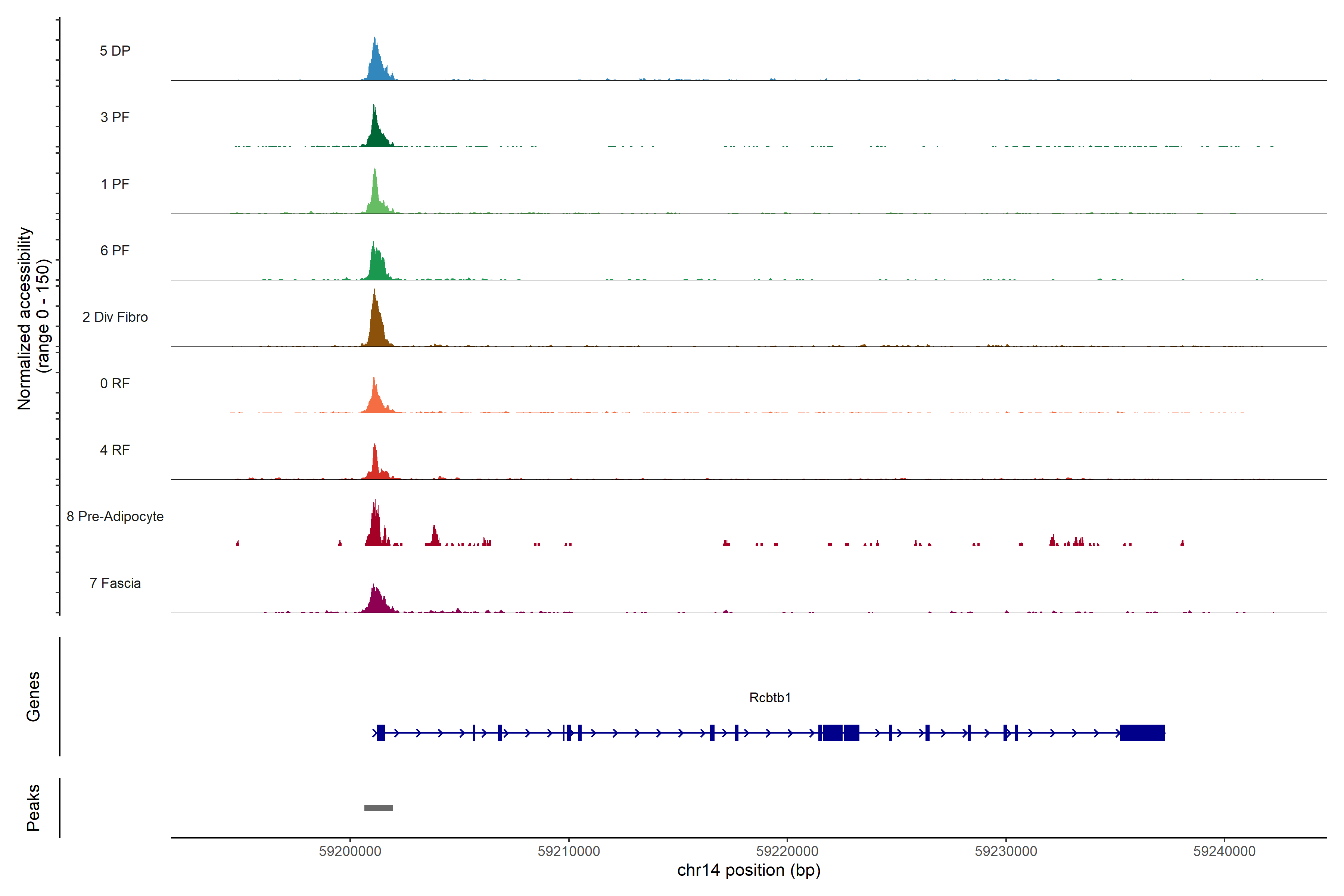Click the 5 DP track label
1344x896 pixels.
click(115, 51)
